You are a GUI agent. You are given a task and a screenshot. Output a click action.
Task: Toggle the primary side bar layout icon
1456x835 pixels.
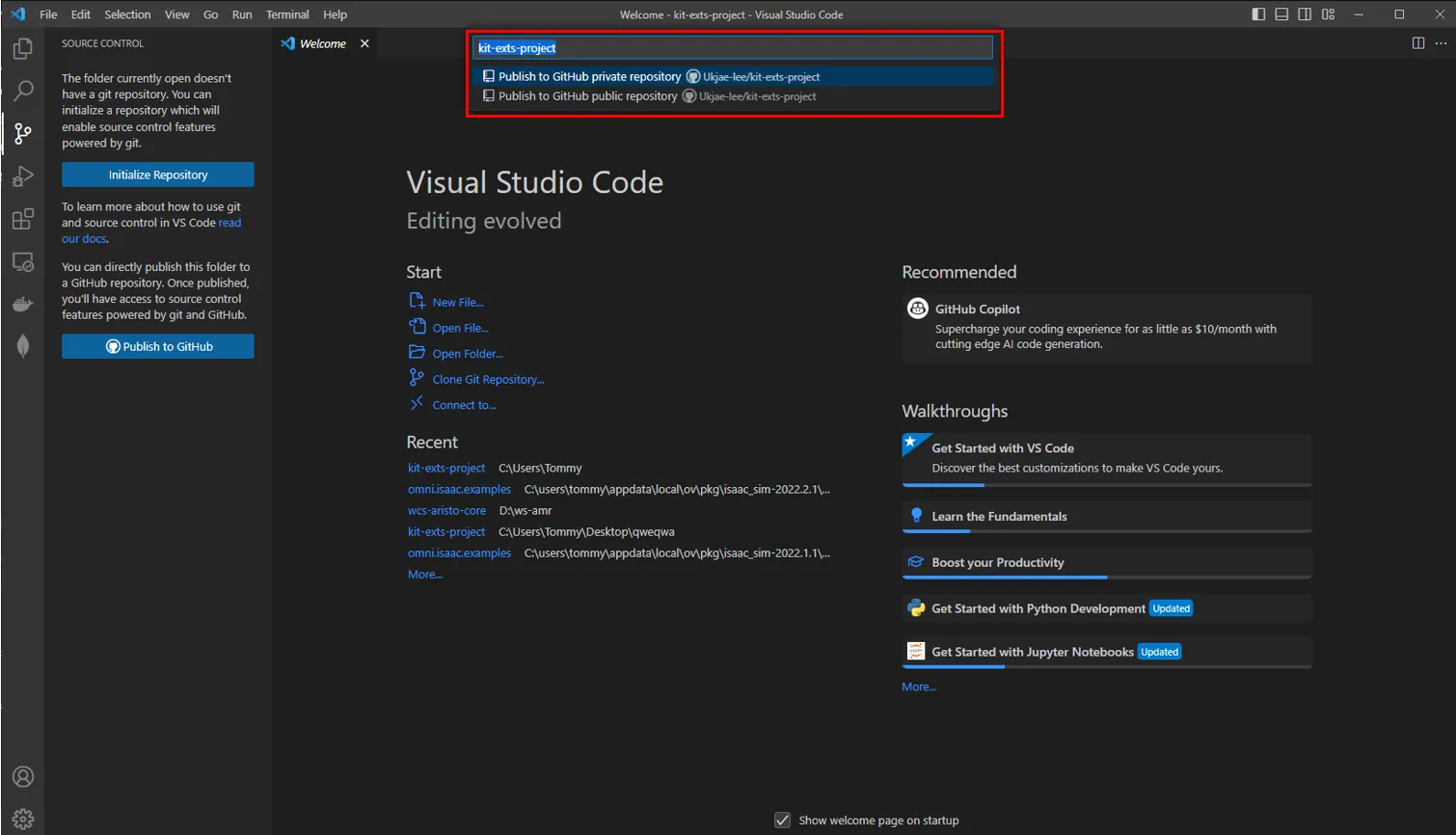(x=1258, y=14)
